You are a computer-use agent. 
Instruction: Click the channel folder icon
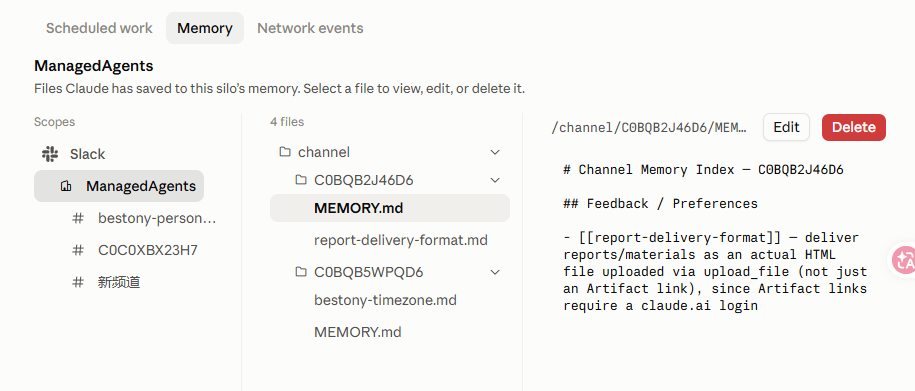285,152
